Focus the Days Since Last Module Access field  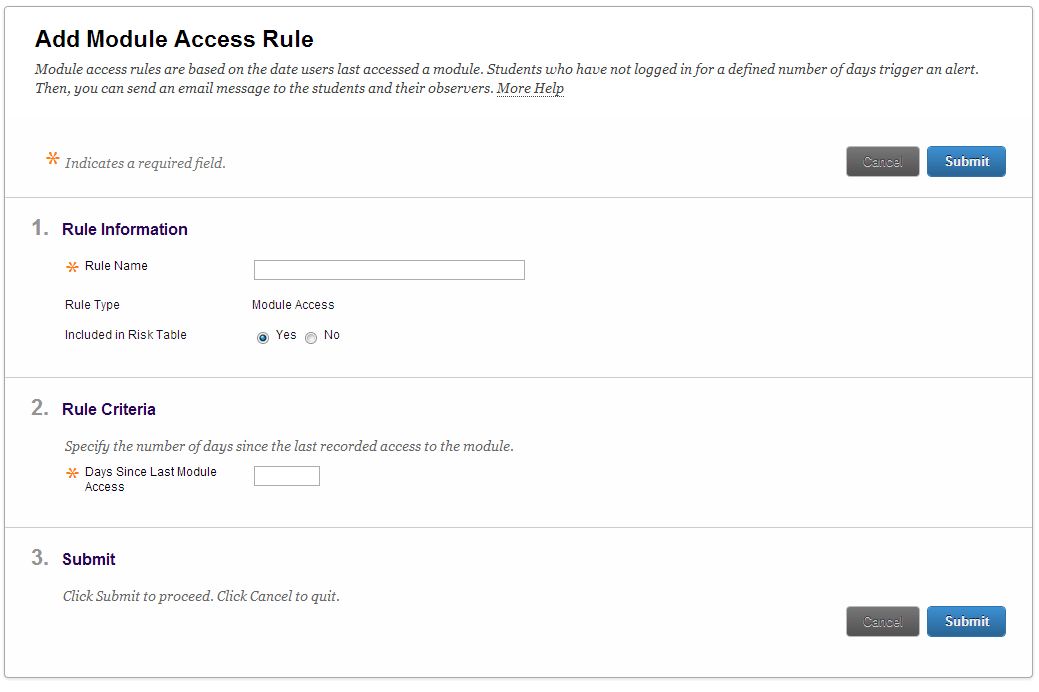(x=287, y=476)
